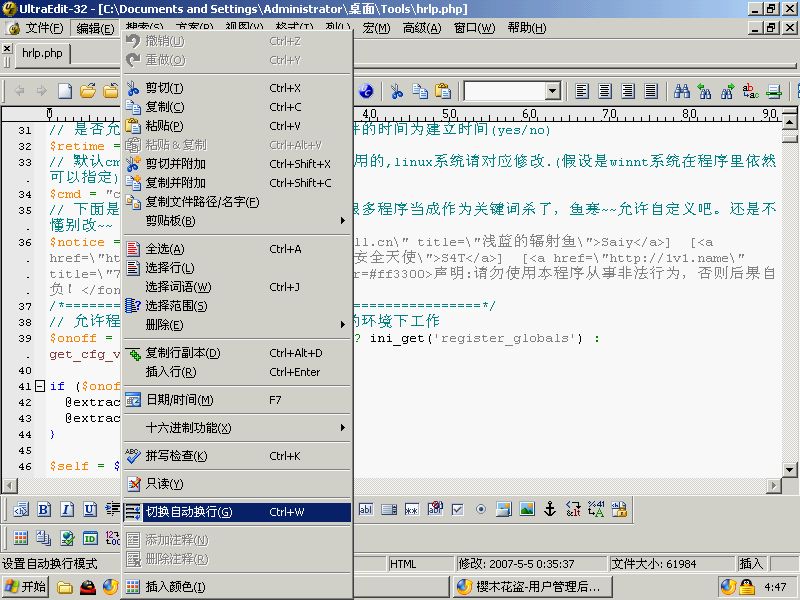
Task: Choose Select All (全选) from Edit menu
Action: 164,249
